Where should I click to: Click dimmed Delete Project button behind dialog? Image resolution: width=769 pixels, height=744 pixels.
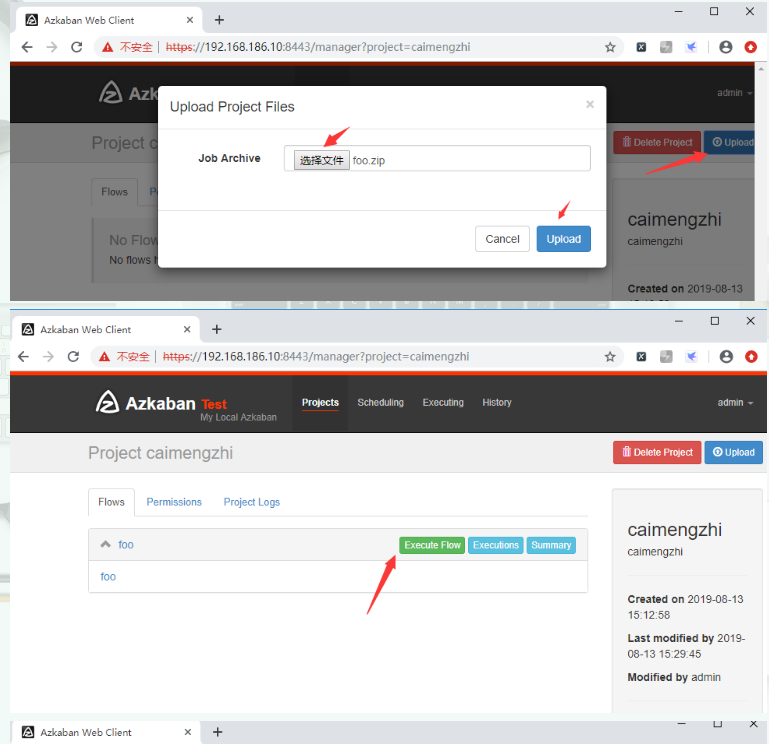[x=657, y=142]
